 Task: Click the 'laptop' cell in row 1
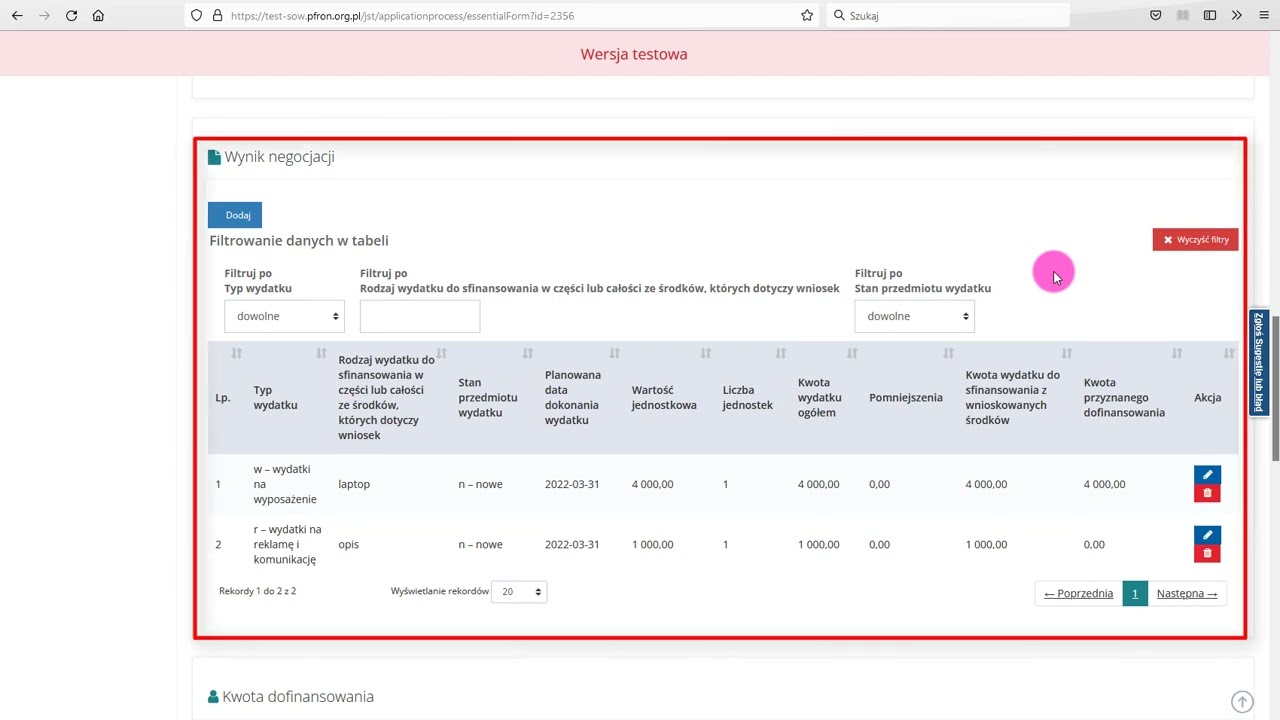tap(354, 484)
